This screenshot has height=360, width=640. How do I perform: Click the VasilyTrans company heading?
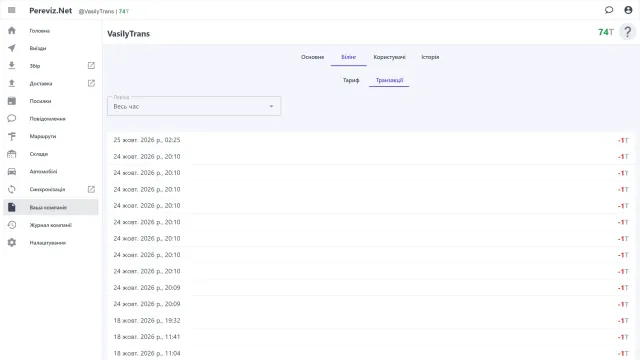click(x=129, y=34)
